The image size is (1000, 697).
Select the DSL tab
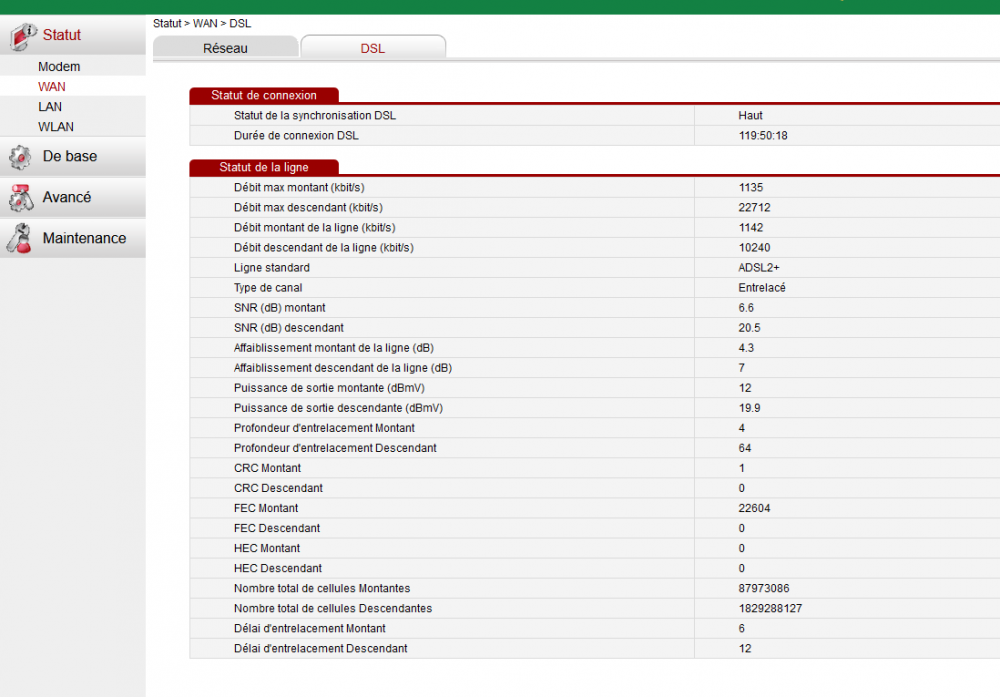click(372, 48)
